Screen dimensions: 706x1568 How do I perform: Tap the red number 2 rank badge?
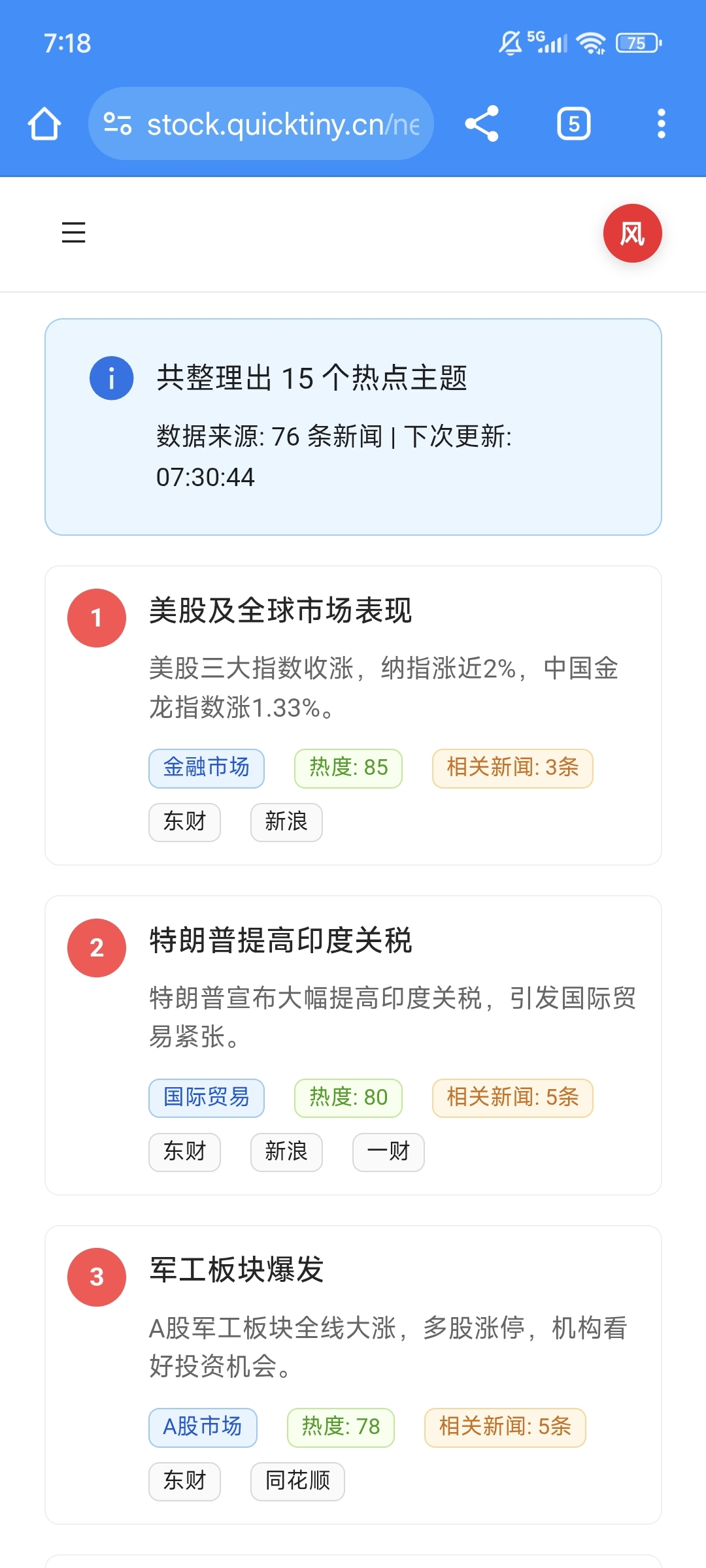click(x=97, y=948)
